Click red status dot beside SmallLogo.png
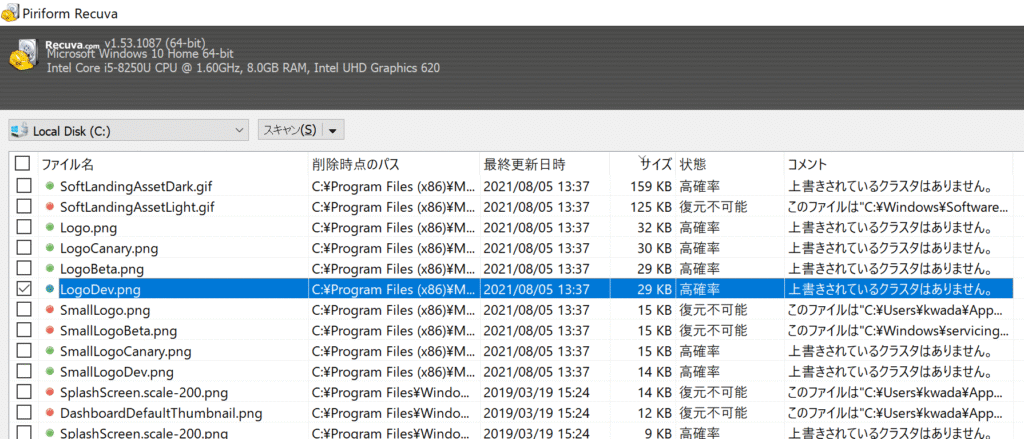1024x439 pixels. (50, 311)
